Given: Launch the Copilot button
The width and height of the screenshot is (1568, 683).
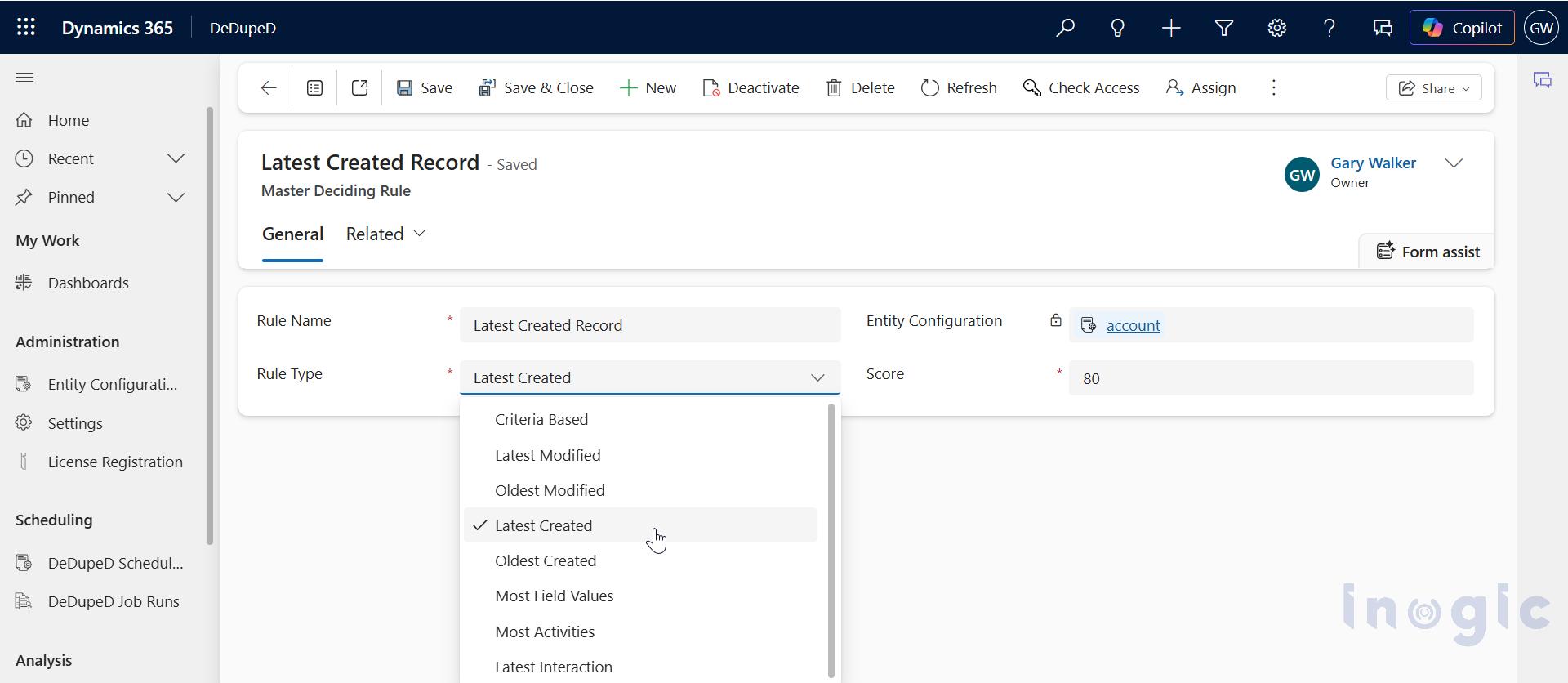Looking at the screenshot, I should click(x=1462, y=28).
